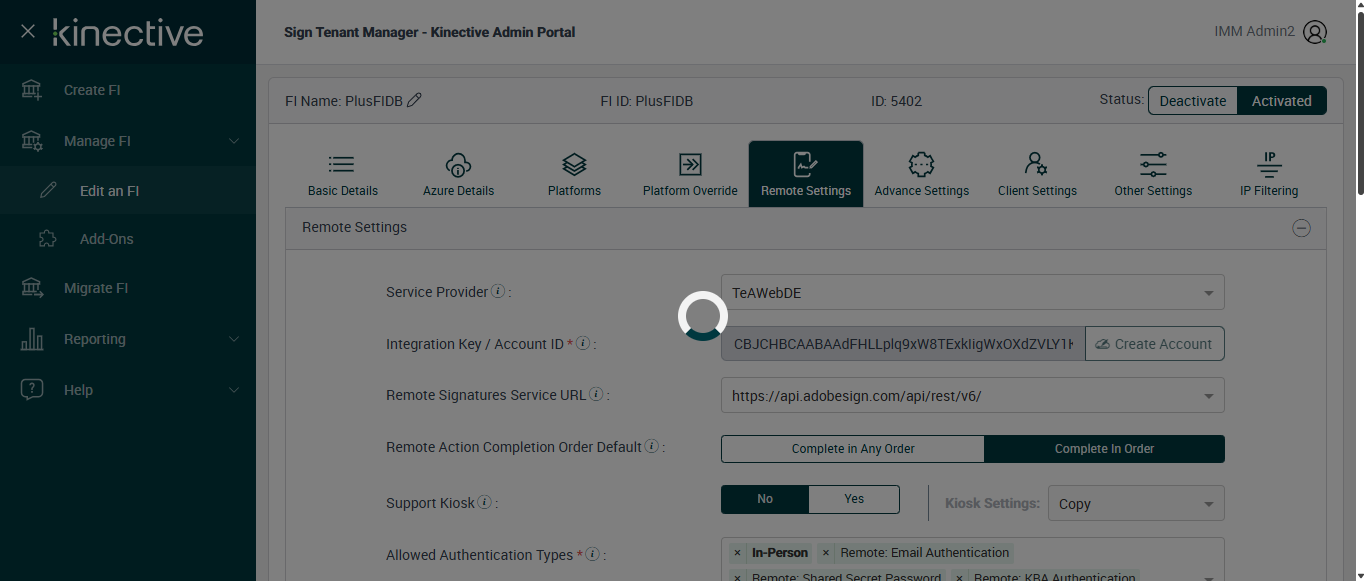Screen dimensions: 1366x581
Task: Close the sidebar with the X icon
Action: click(28, 32)
